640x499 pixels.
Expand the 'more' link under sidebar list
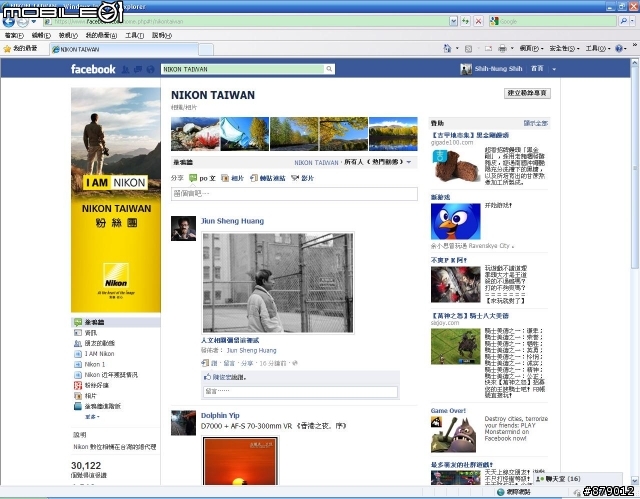(92, 417)
